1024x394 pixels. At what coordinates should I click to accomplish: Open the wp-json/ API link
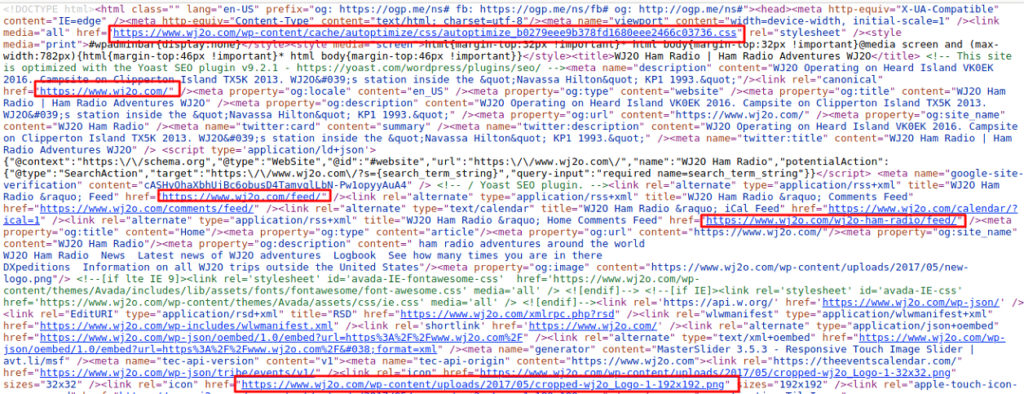pyautogui.click(x=912, y=303)
